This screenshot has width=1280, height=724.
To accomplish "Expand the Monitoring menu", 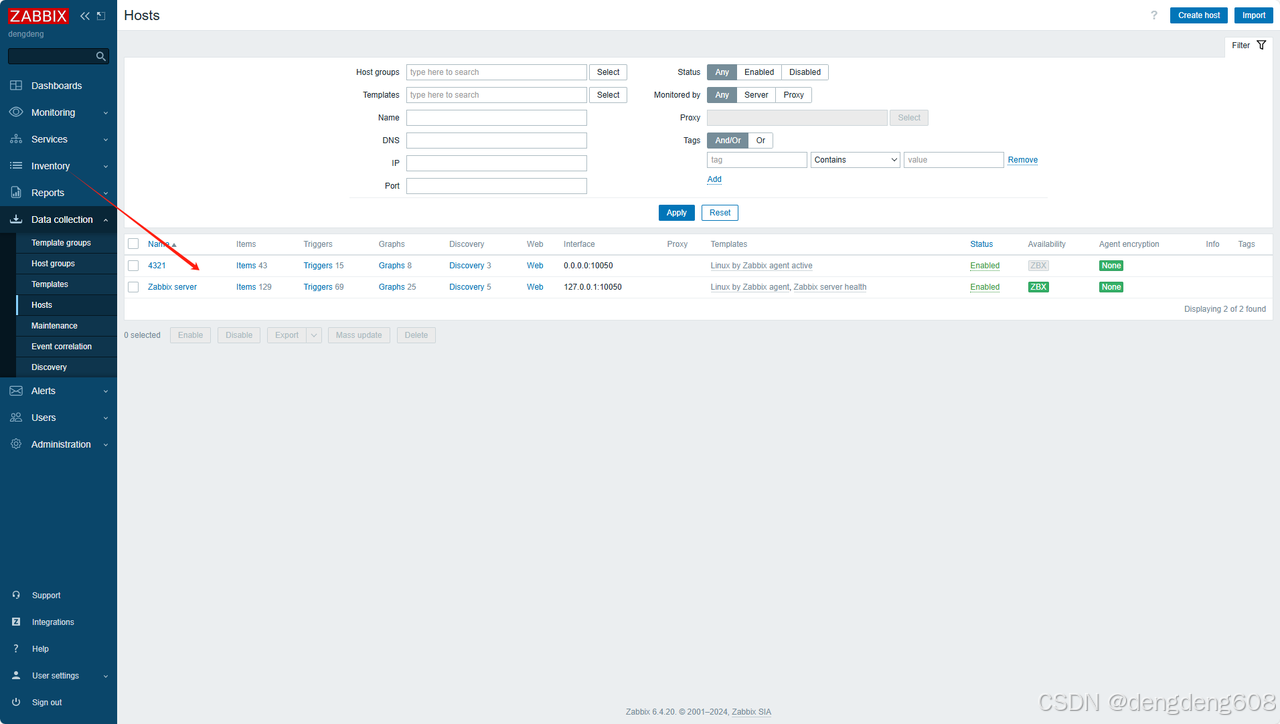I will pos(106,113).
